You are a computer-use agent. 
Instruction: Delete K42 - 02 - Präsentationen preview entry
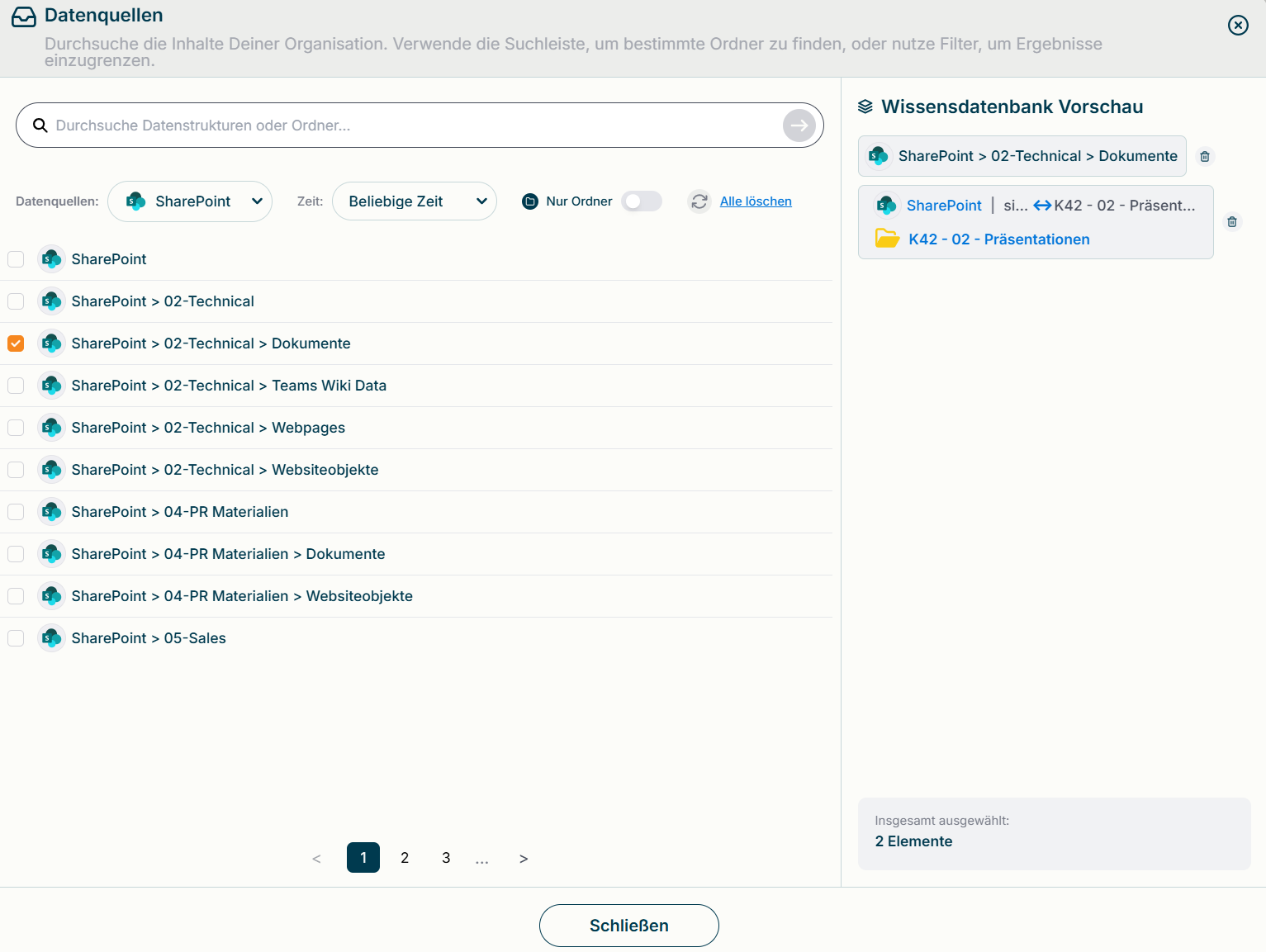(x=1232, y=221)
